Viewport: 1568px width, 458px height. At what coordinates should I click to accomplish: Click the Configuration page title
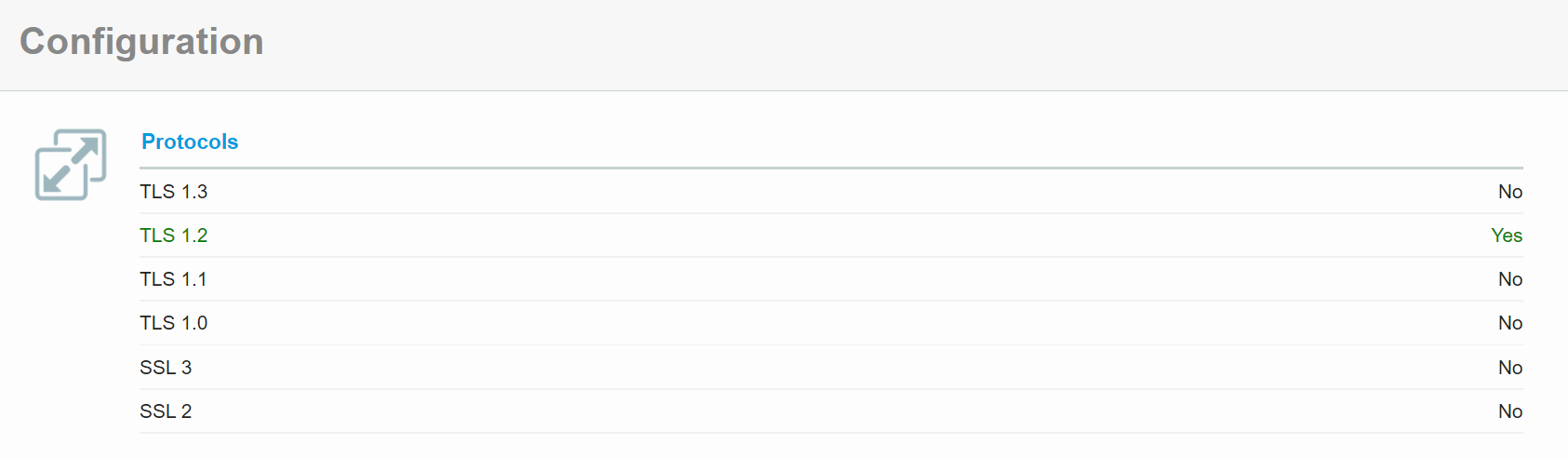tap(141, 42)
